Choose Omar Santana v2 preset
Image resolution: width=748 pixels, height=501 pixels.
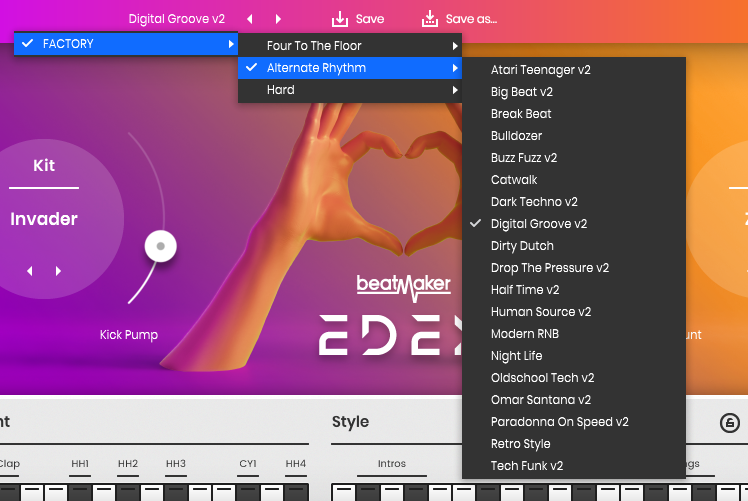tap(574, 400)
